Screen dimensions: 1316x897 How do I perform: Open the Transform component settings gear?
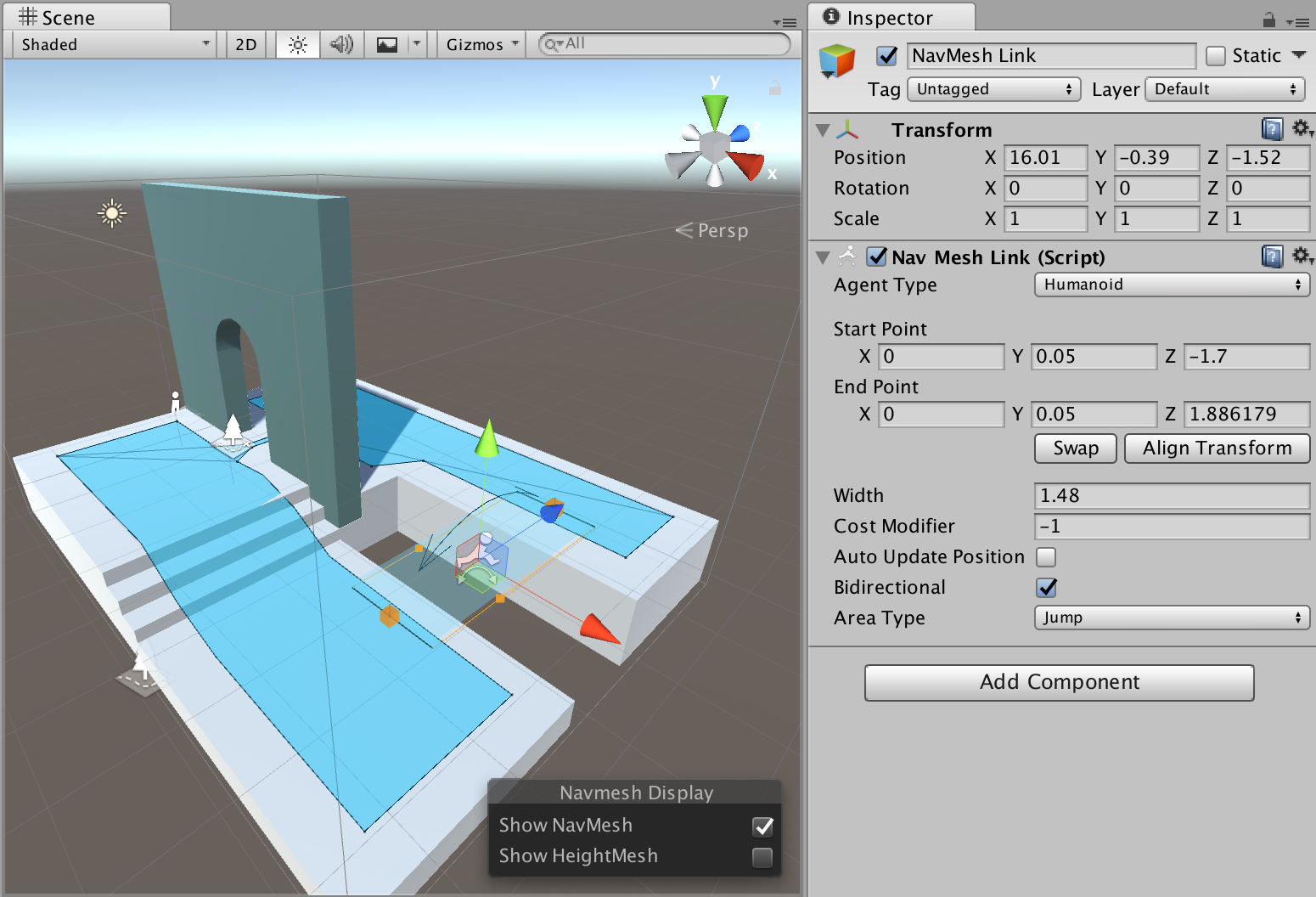point(1302,128)
